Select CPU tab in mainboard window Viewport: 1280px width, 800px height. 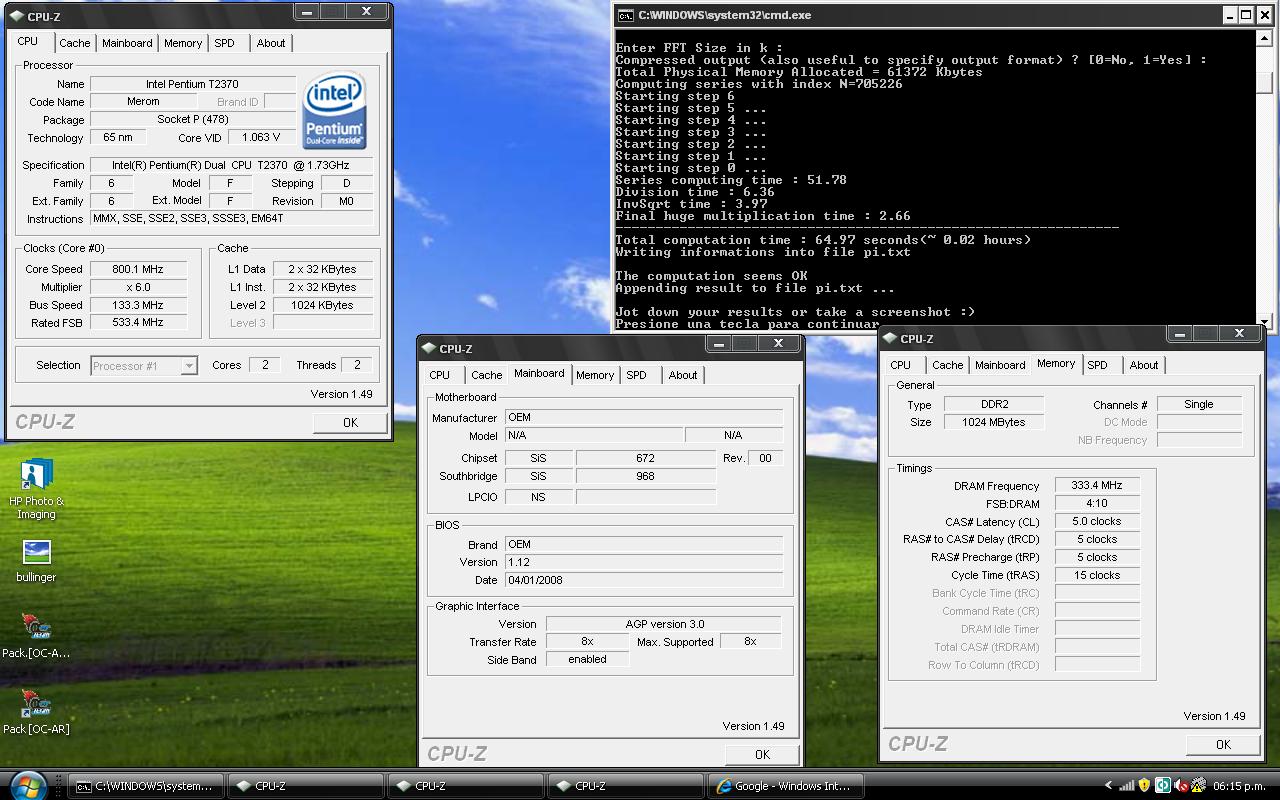[x=440, y=375]
